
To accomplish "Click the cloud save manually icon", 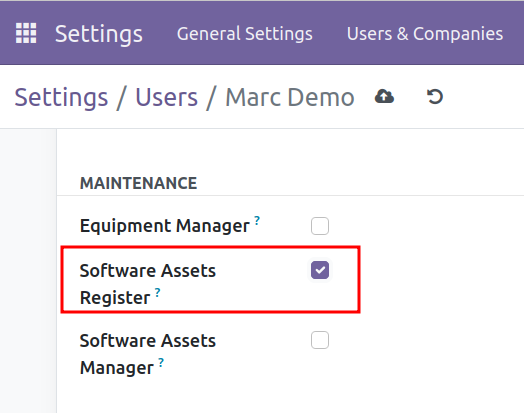I will tap(384, 97).
